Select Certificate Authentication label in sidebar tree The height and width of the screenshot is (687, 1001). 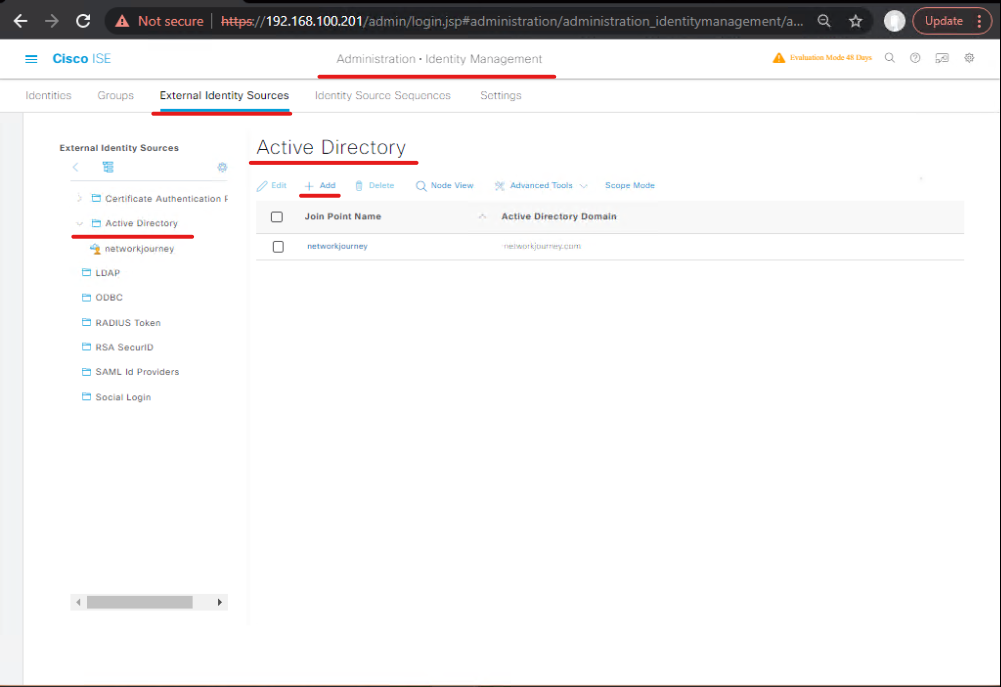(x=166, y=199)
